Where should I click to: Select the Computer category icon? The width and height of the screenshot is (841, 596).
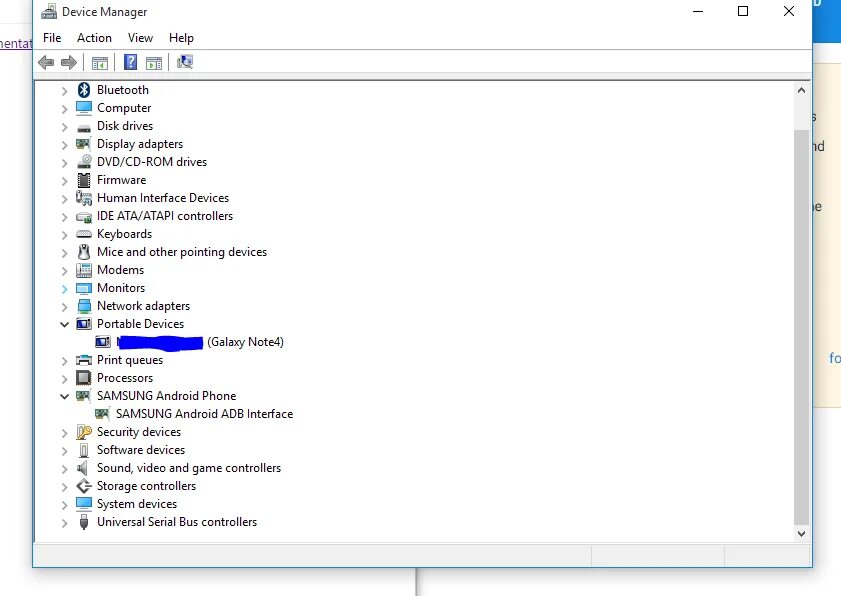coord(84,108)
